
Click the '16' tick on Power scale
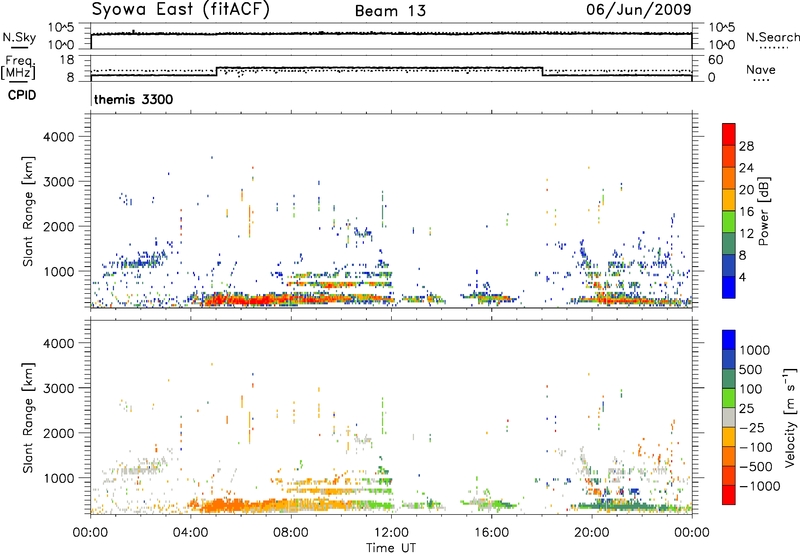(746, 212)
